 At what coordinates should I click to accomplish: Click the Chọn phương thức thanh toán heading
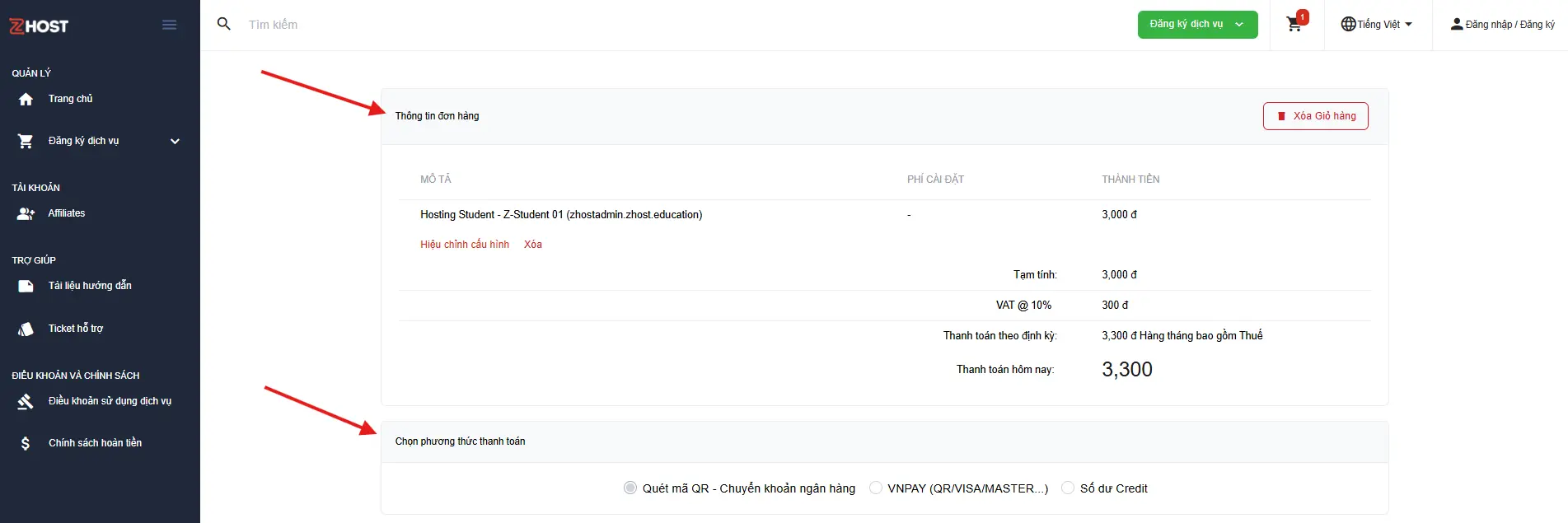(460, 441)
